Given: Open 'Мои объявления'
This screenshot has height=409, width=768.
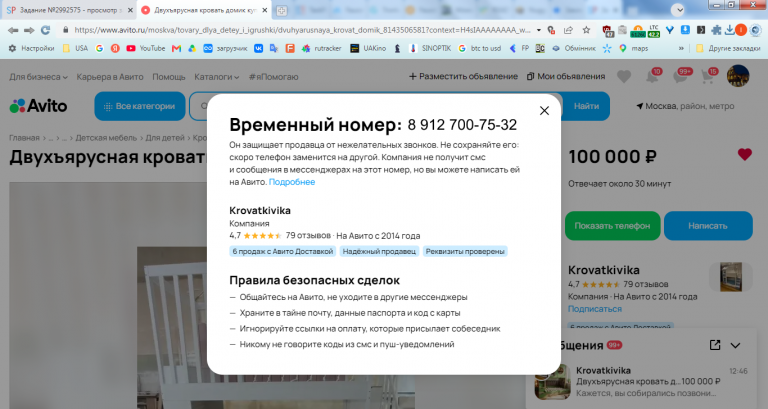Looking at the screenshot, I should [x=566, y=76].
